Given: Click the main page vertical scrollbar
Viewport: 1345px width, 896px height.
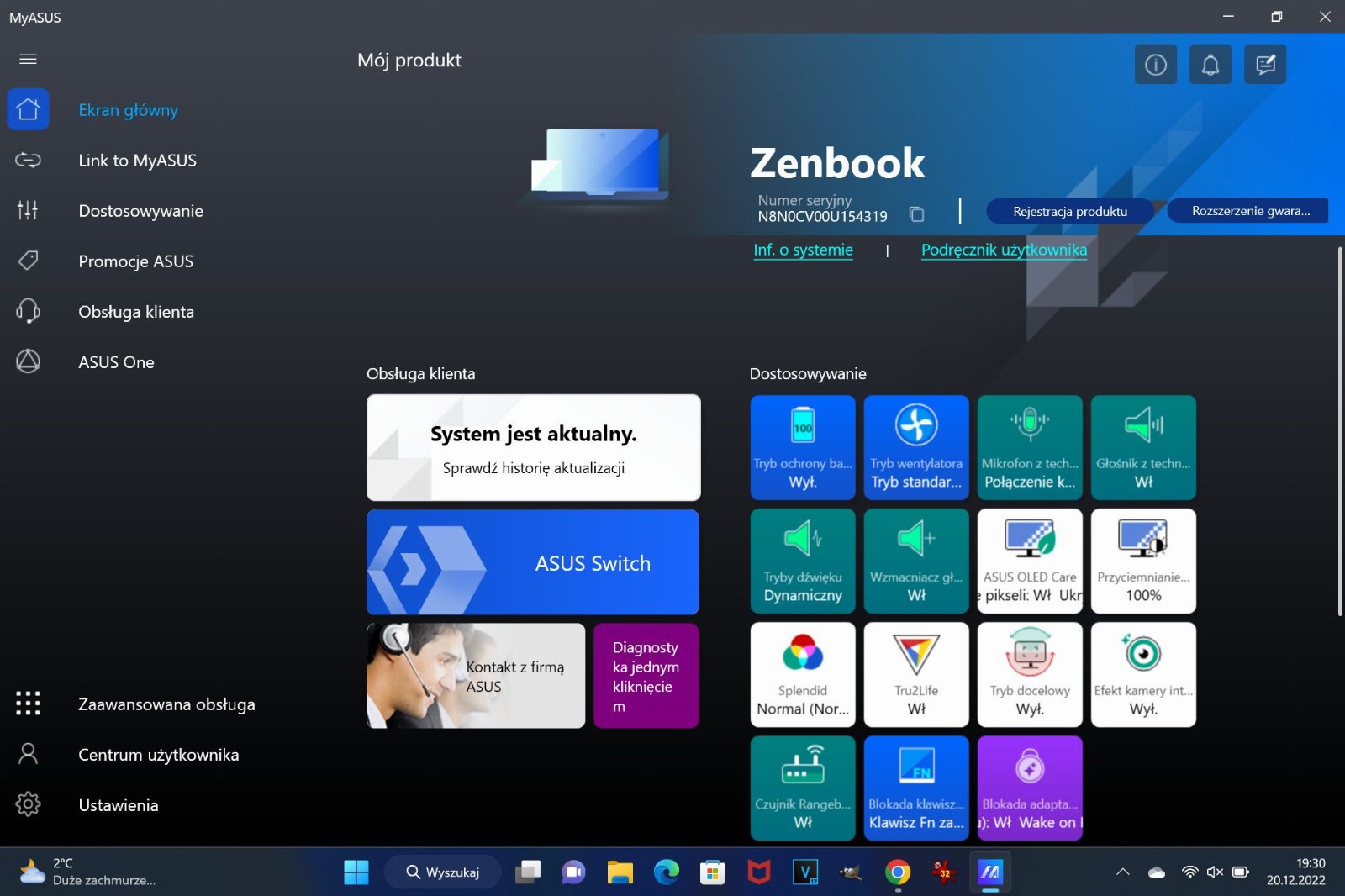Looking at the screenshot, I should point(1340,431).
